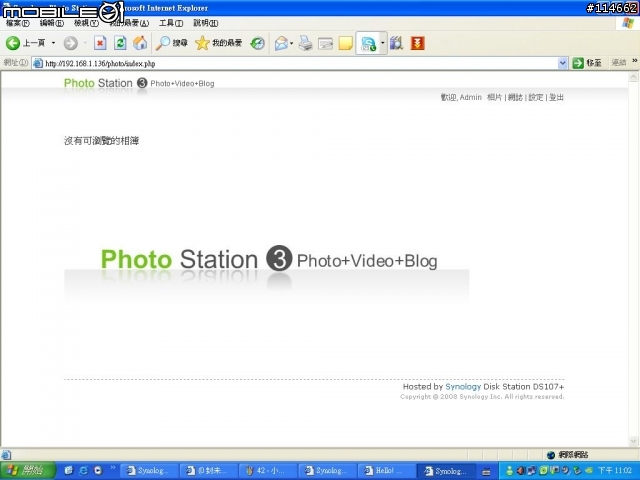Click the Back arrow icon in the toolbar
The image size is (640, 480).
click(13, 43)
